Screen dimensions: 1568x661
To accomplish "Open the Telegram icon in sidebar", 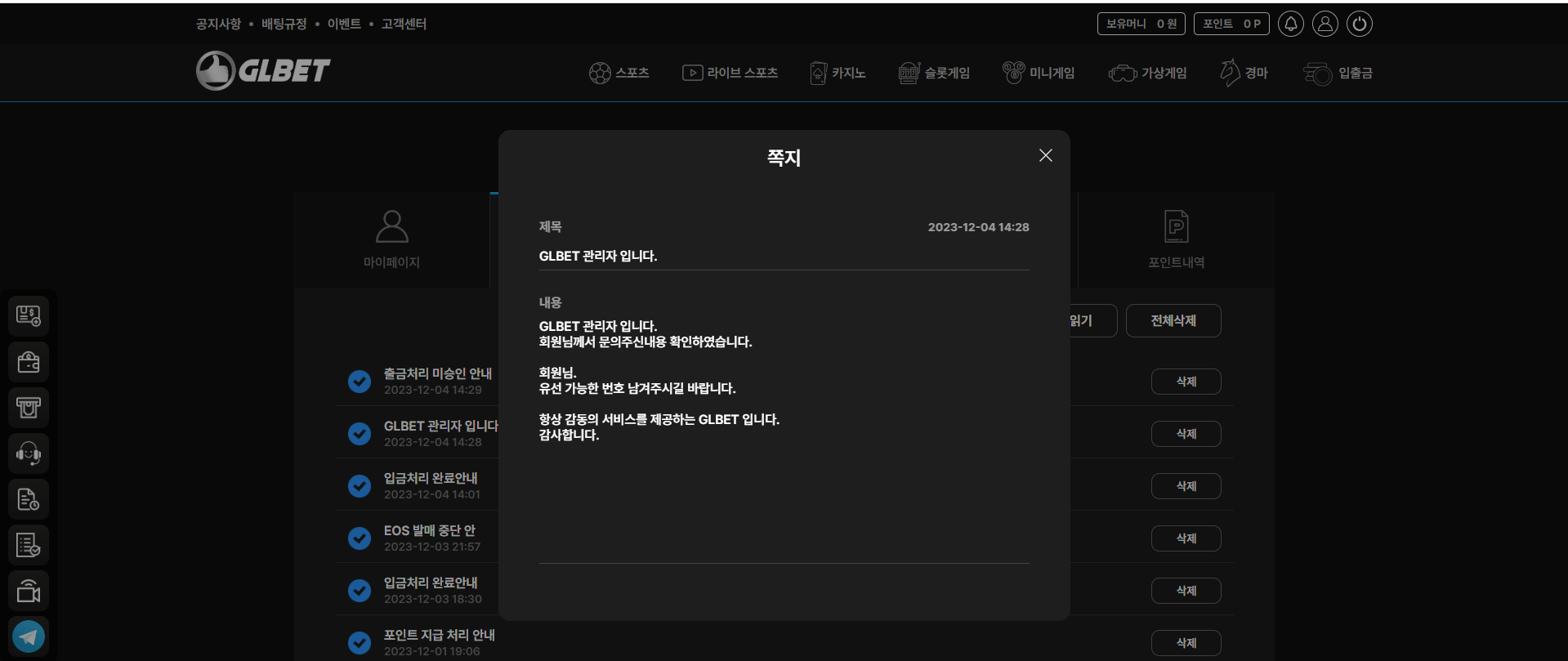I will [x=29, y=636].
